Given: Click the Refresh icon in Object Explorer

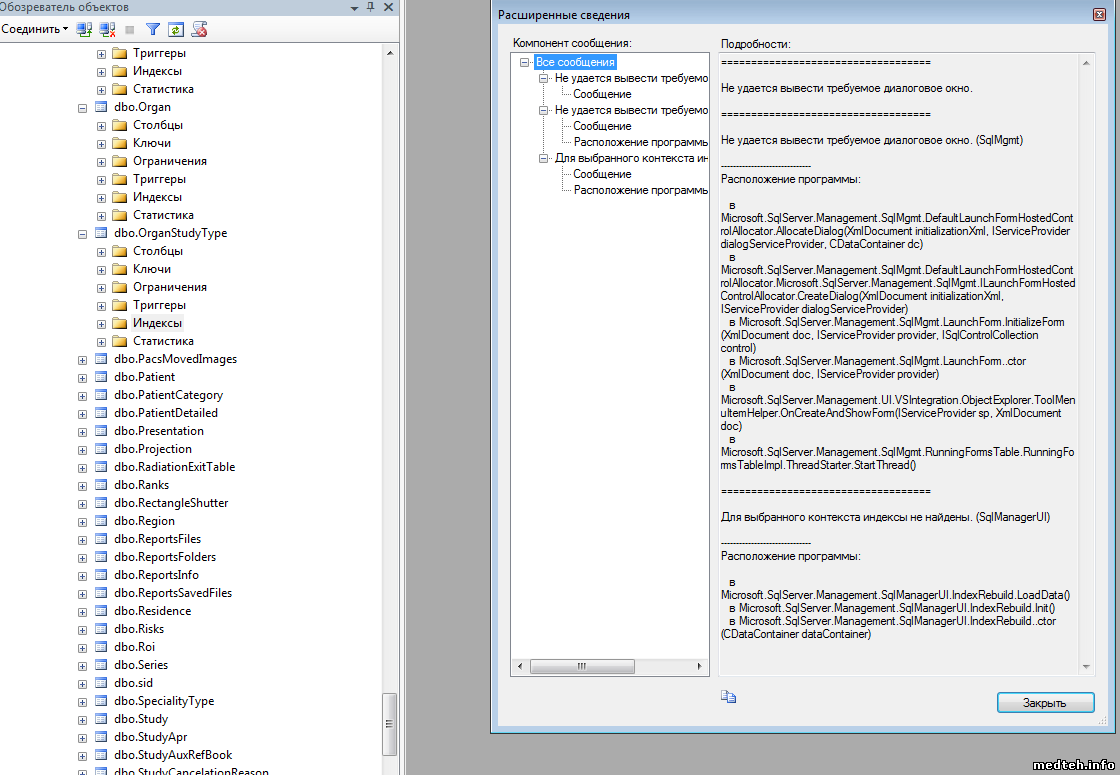Looking at the screenshot, I should click(175, 29).
